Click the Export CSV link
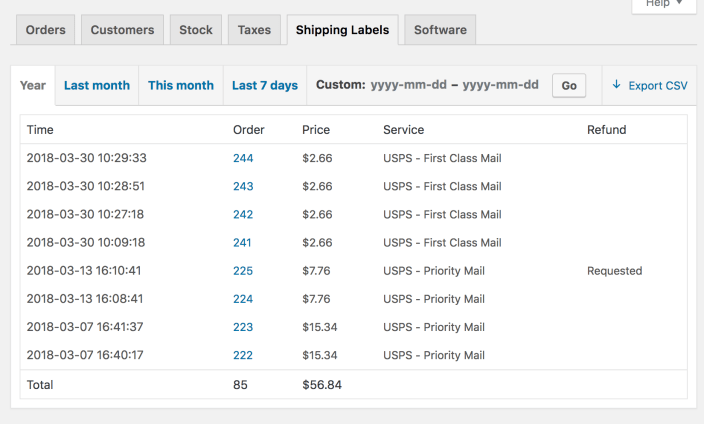The image size is (704, 424). [x=650, y=85]
